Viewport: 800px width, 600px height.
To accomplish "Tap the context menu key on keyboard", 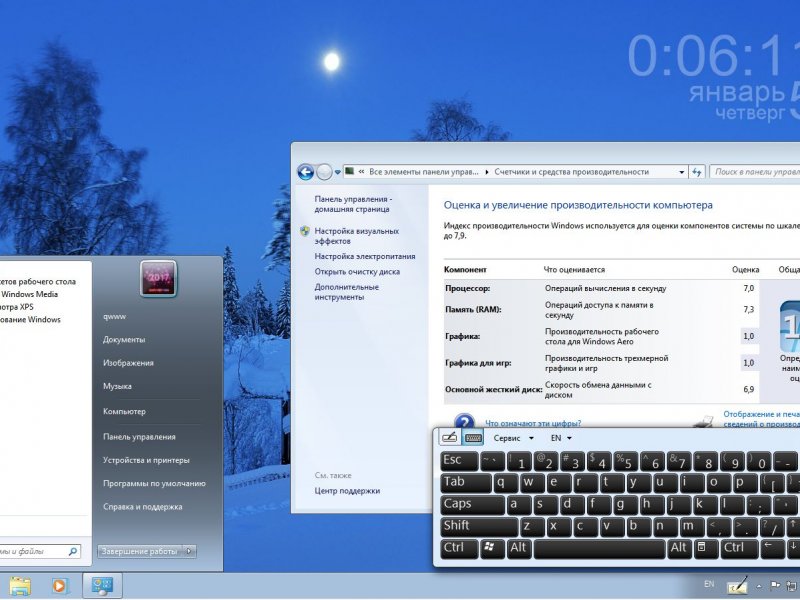I will pyautogui.click(x=704, y=548).
